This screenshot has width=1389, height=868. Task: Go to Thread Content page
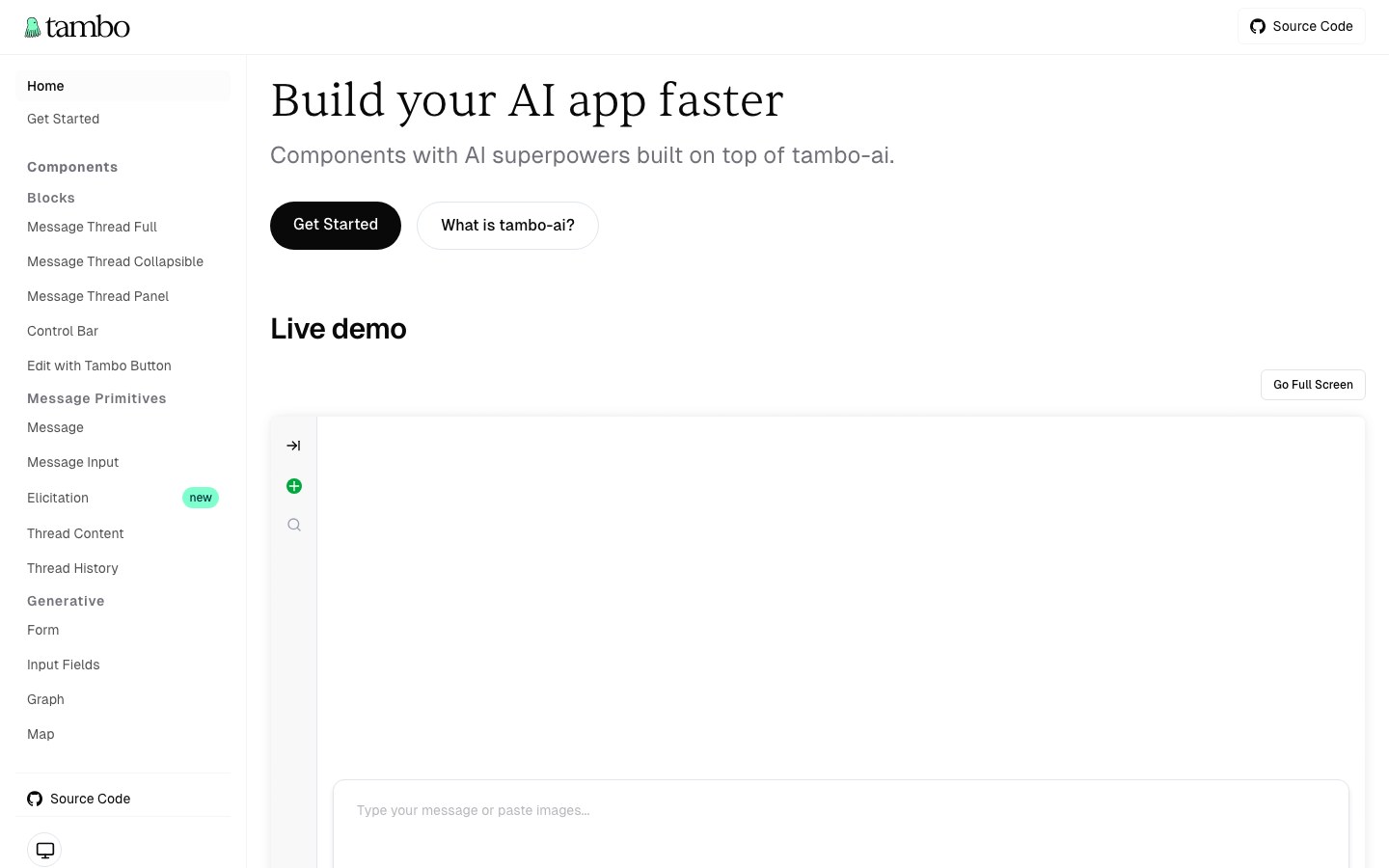[123, 533]
